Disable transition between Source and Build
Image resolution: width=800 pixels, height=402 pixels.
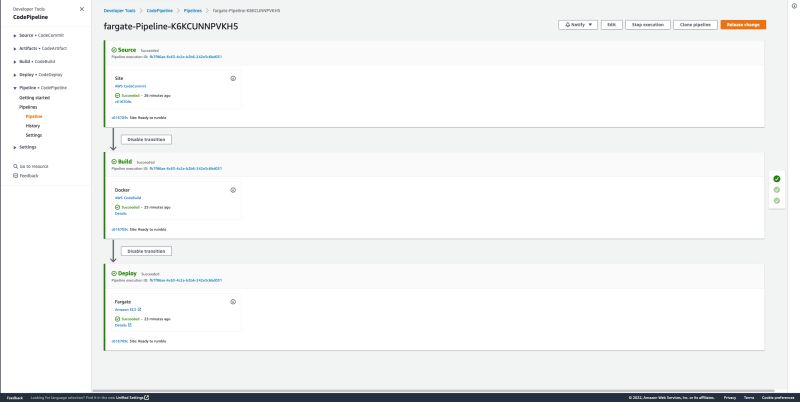(x=146, y=139)
